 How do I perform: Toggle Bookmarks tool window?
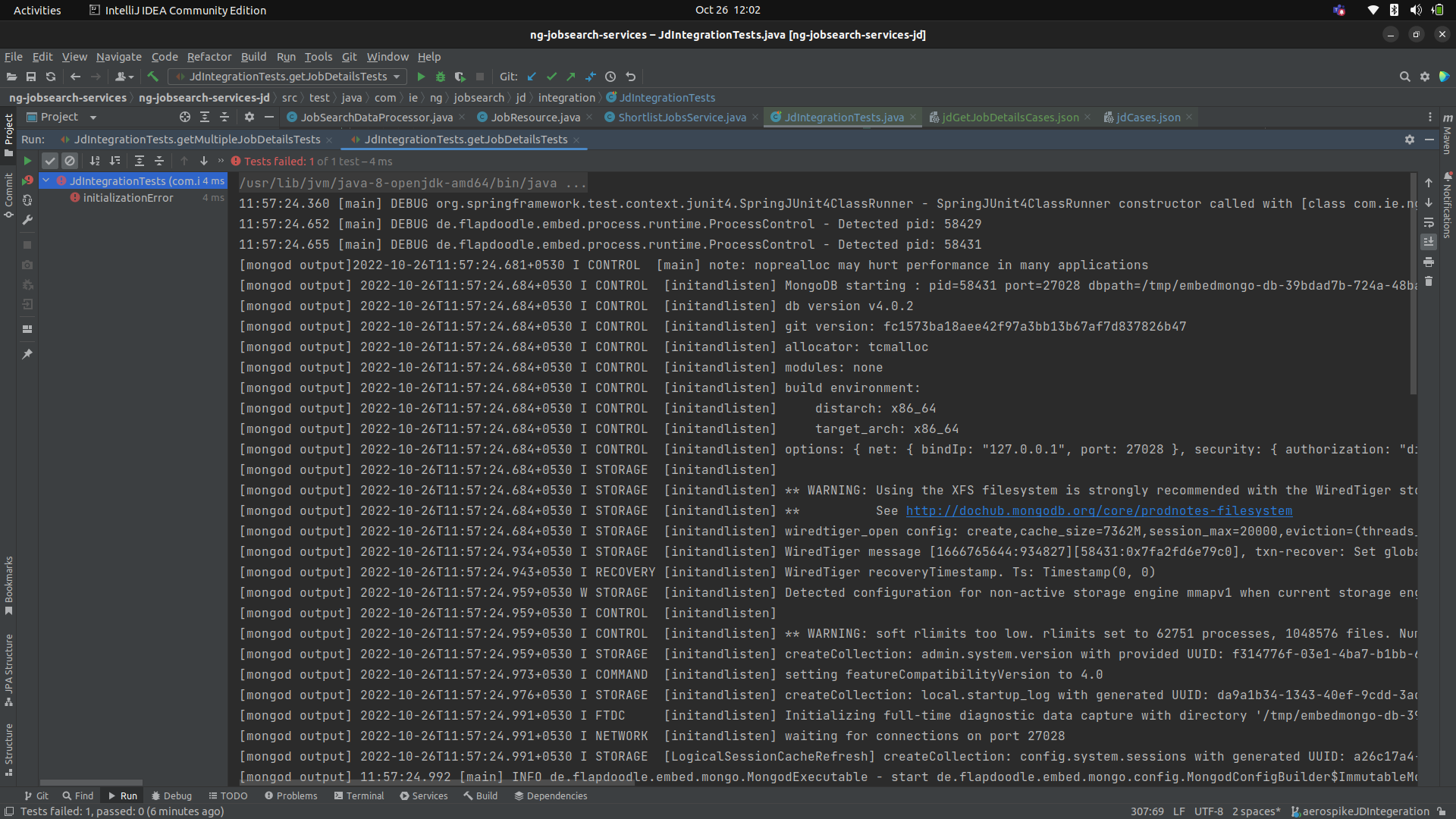coord(9,585)
